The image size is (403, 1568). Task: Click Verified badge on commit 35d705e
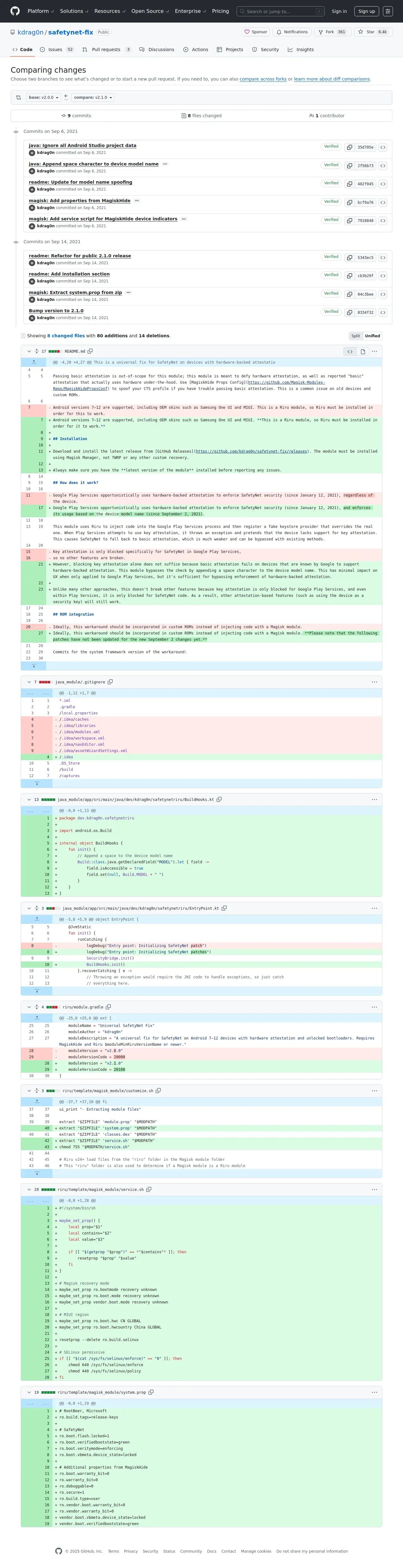pyautogui.click(x=331, y=147)
